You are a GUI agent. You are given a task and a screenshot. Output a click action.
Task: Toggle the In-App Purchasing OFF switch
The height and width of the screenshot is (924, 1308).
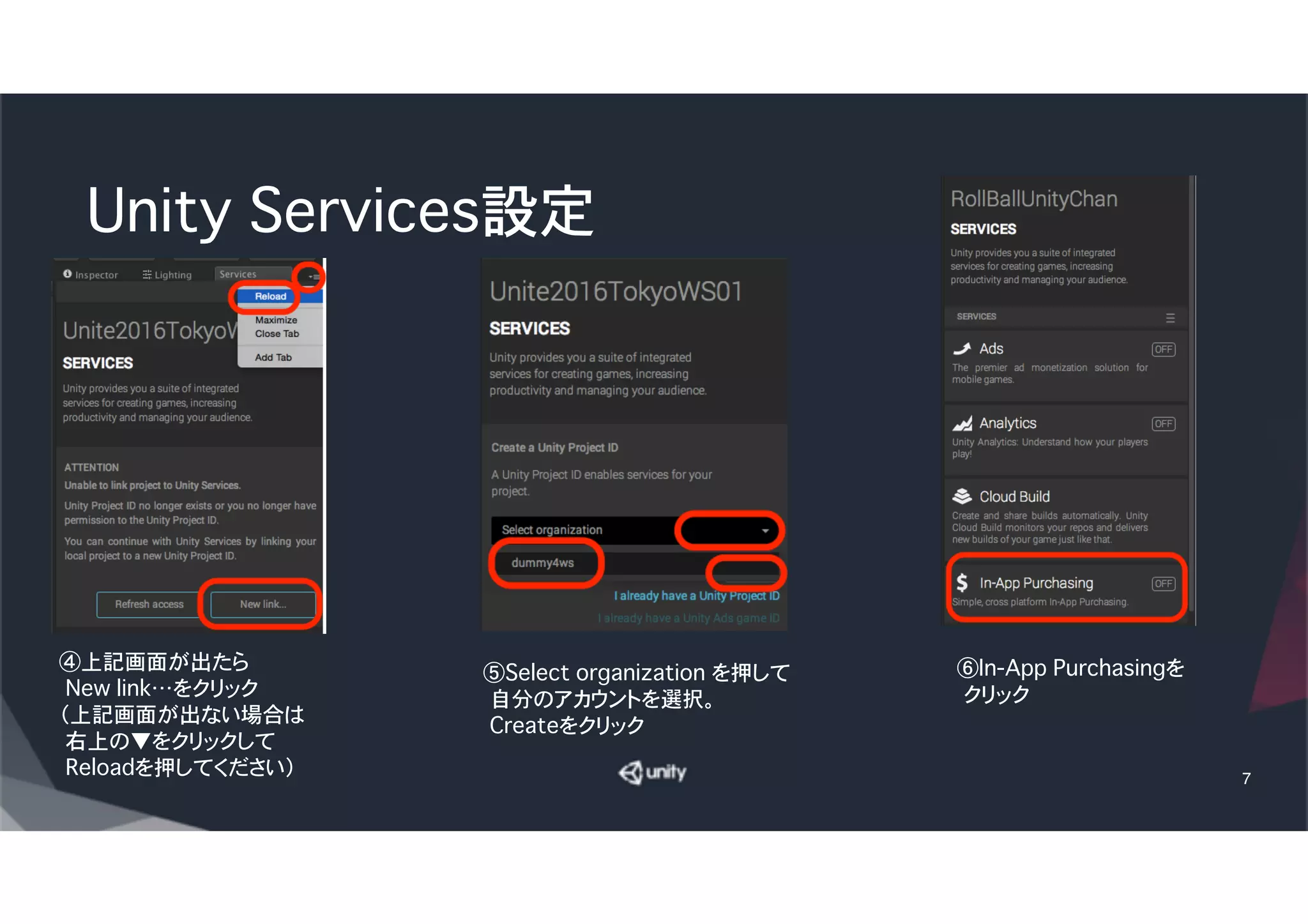[x=1164, y=584]
